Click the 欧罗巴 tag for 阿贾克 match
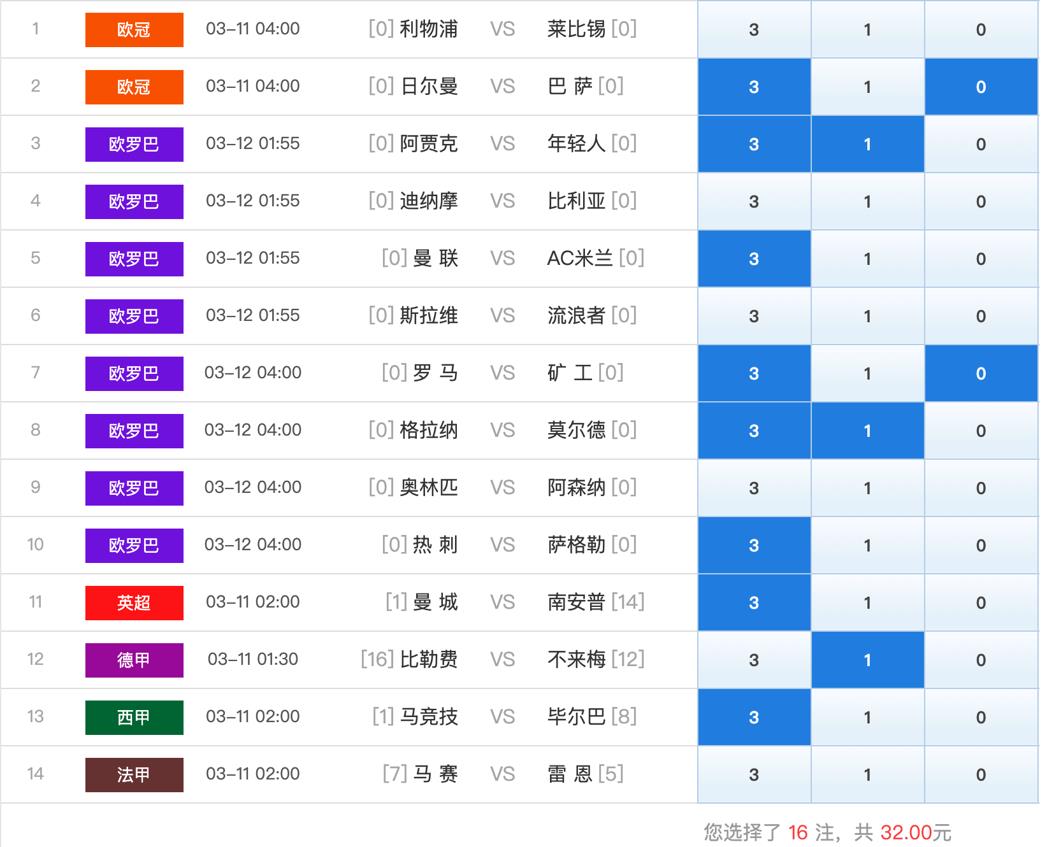Screen dimensions: 1042x847 [x=134, y=144]
